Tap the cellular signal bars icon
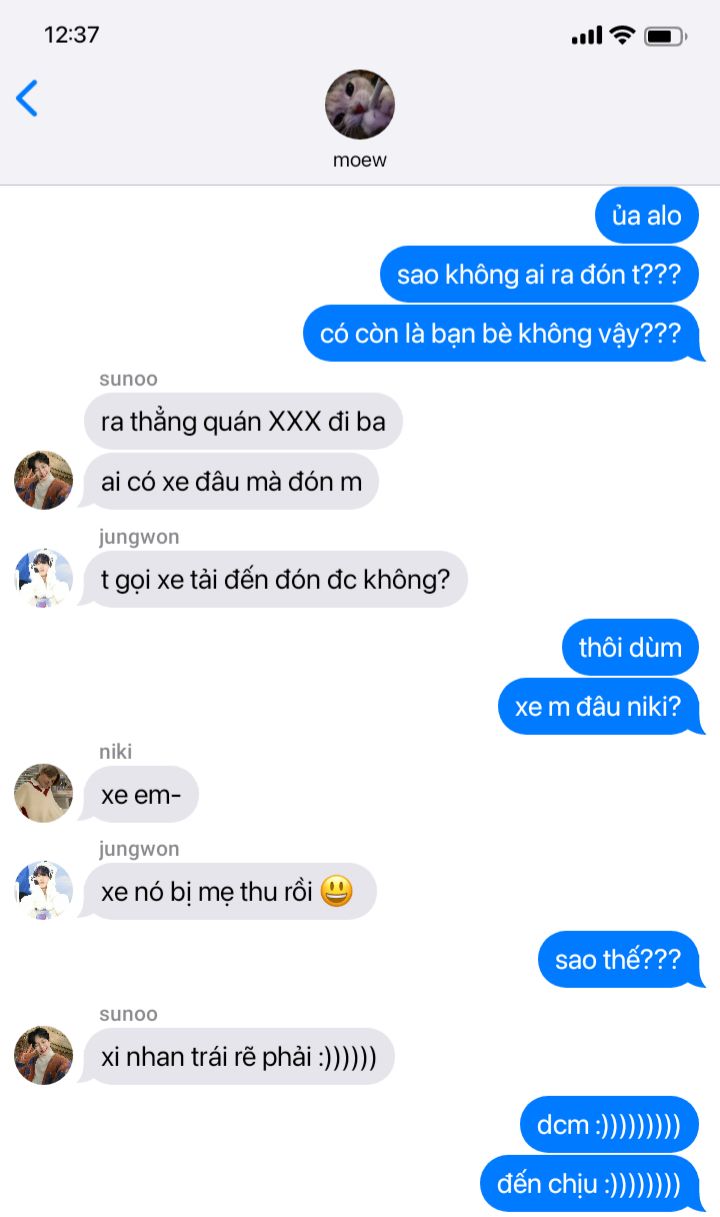 tap(587, 36)
